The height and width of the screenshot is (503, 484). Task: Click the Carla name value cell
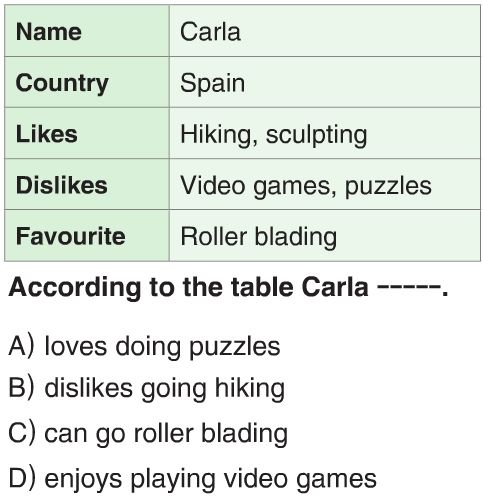point(325,31)
